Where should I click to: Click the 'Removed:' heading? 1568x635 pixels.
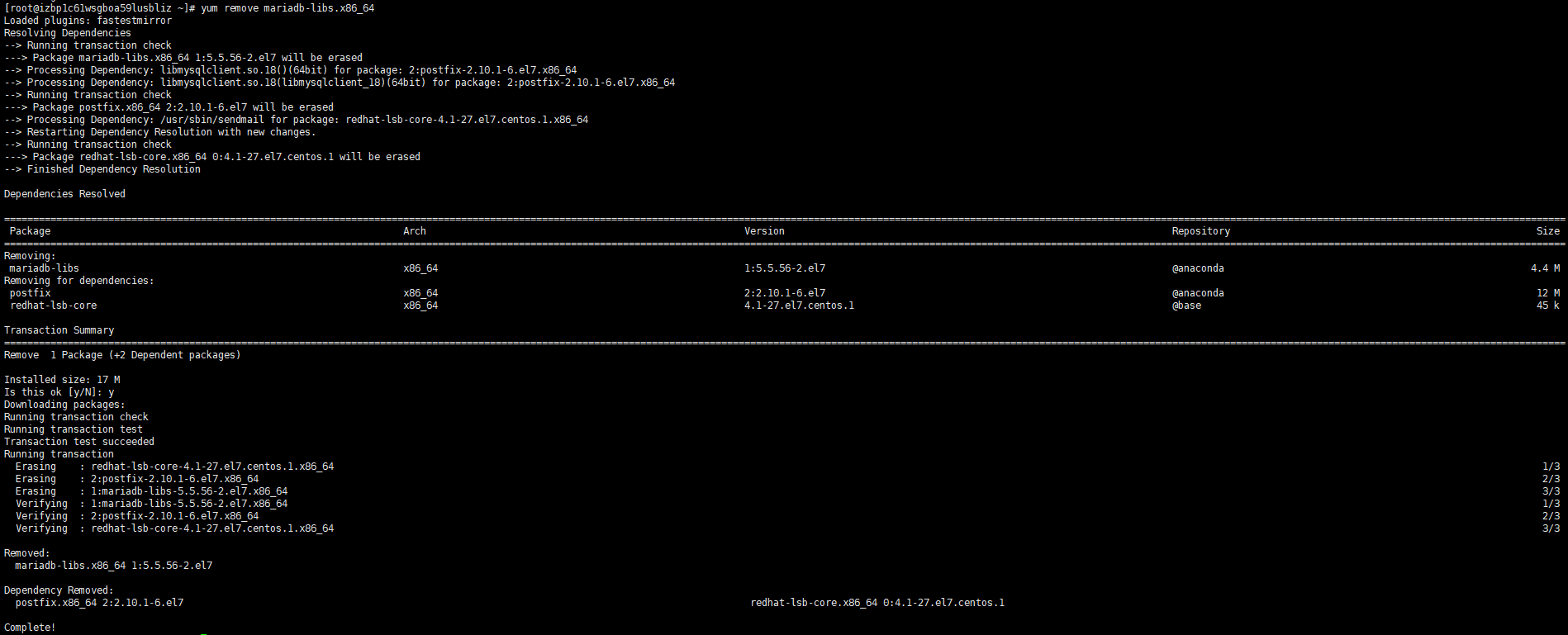point(26,553)
